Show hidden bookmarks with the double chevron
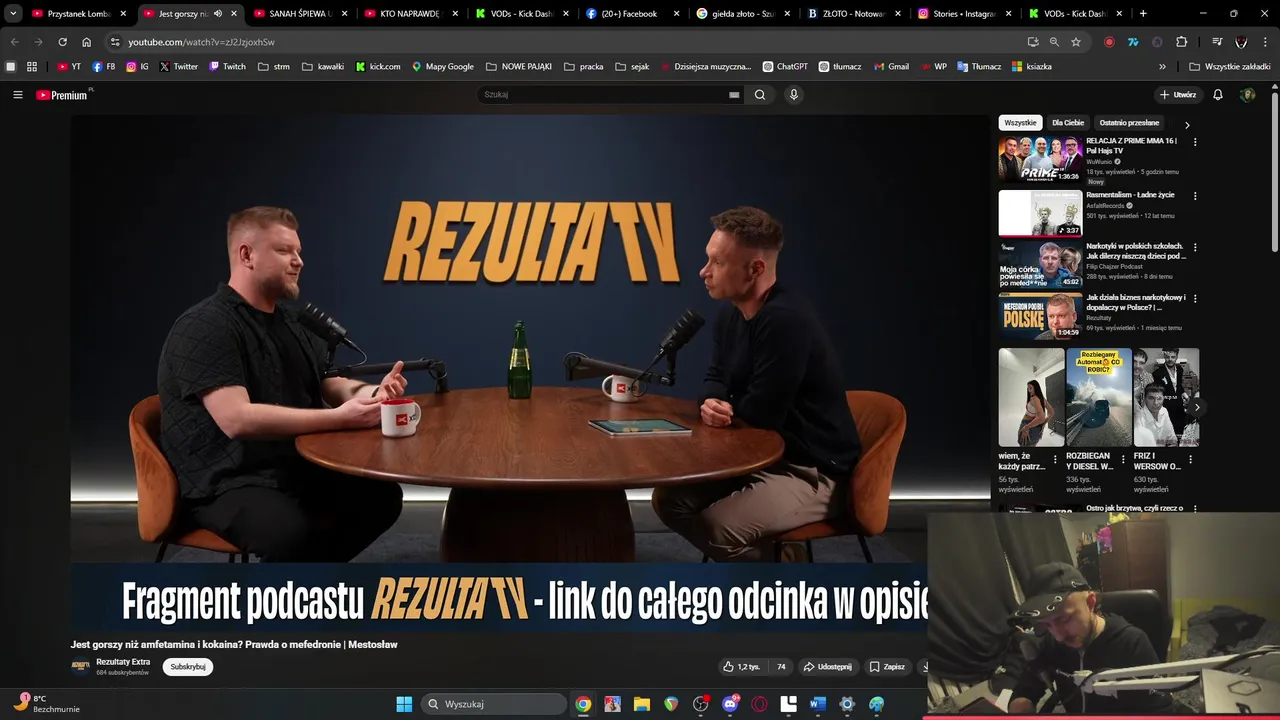 (x=1162, y=67)
